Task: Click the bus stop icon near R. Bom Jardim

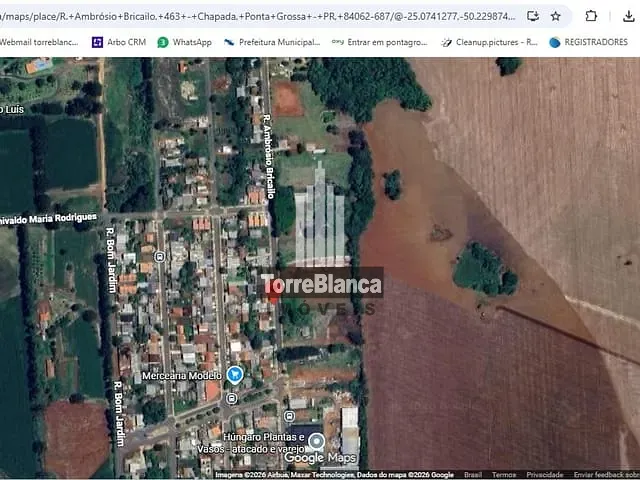Action: click(160, 257)
